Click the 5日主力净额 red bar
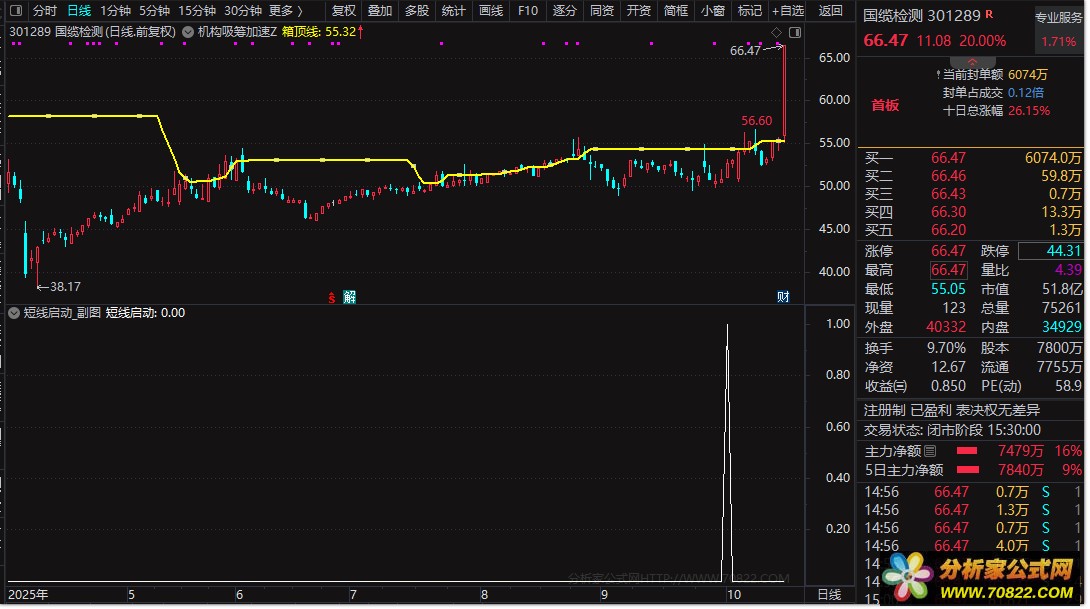This screenshot has height=609, width=1090. (x=968, y=471)
